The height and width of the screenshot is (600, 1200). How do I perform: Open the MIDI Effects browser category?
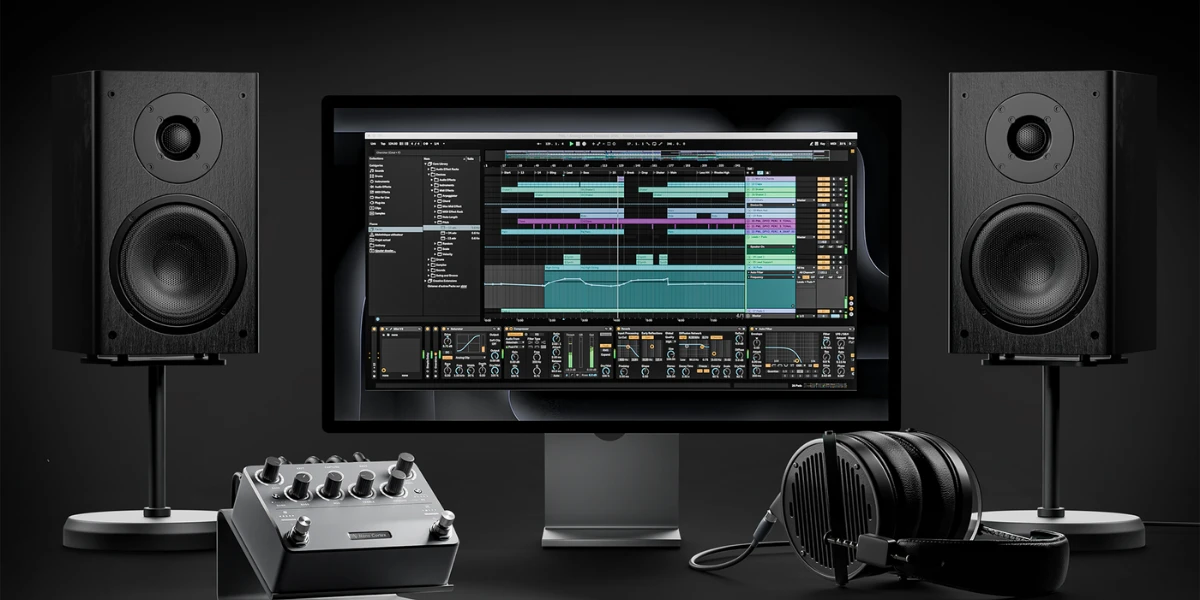tap(381, 192)
